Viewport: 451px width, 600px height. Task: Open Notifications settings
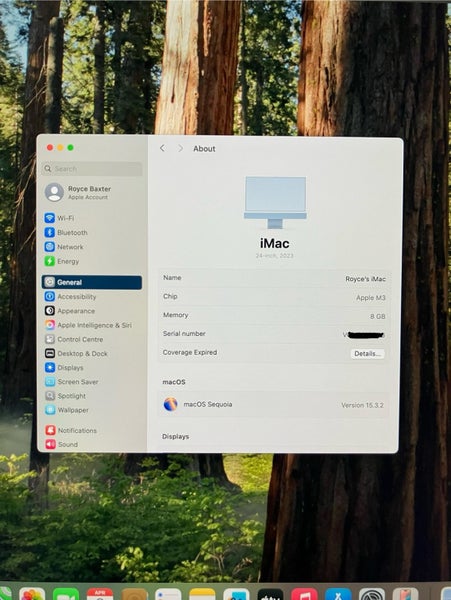pyautogui.click(x=71, y=430)
